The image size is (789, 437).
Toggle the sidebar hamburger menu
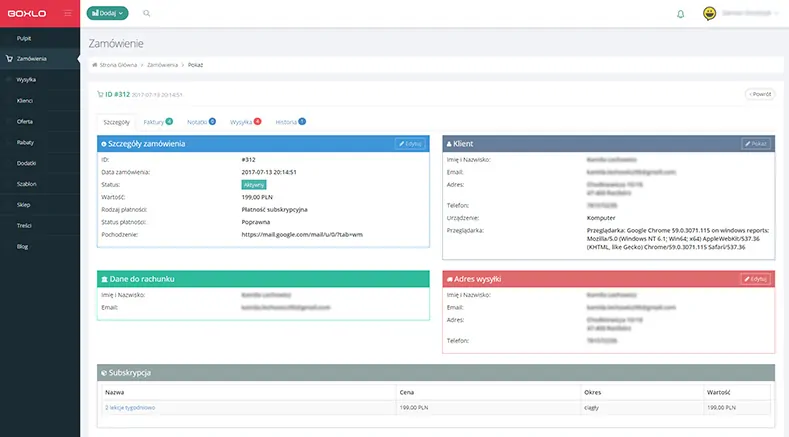(x=67, y=14)
